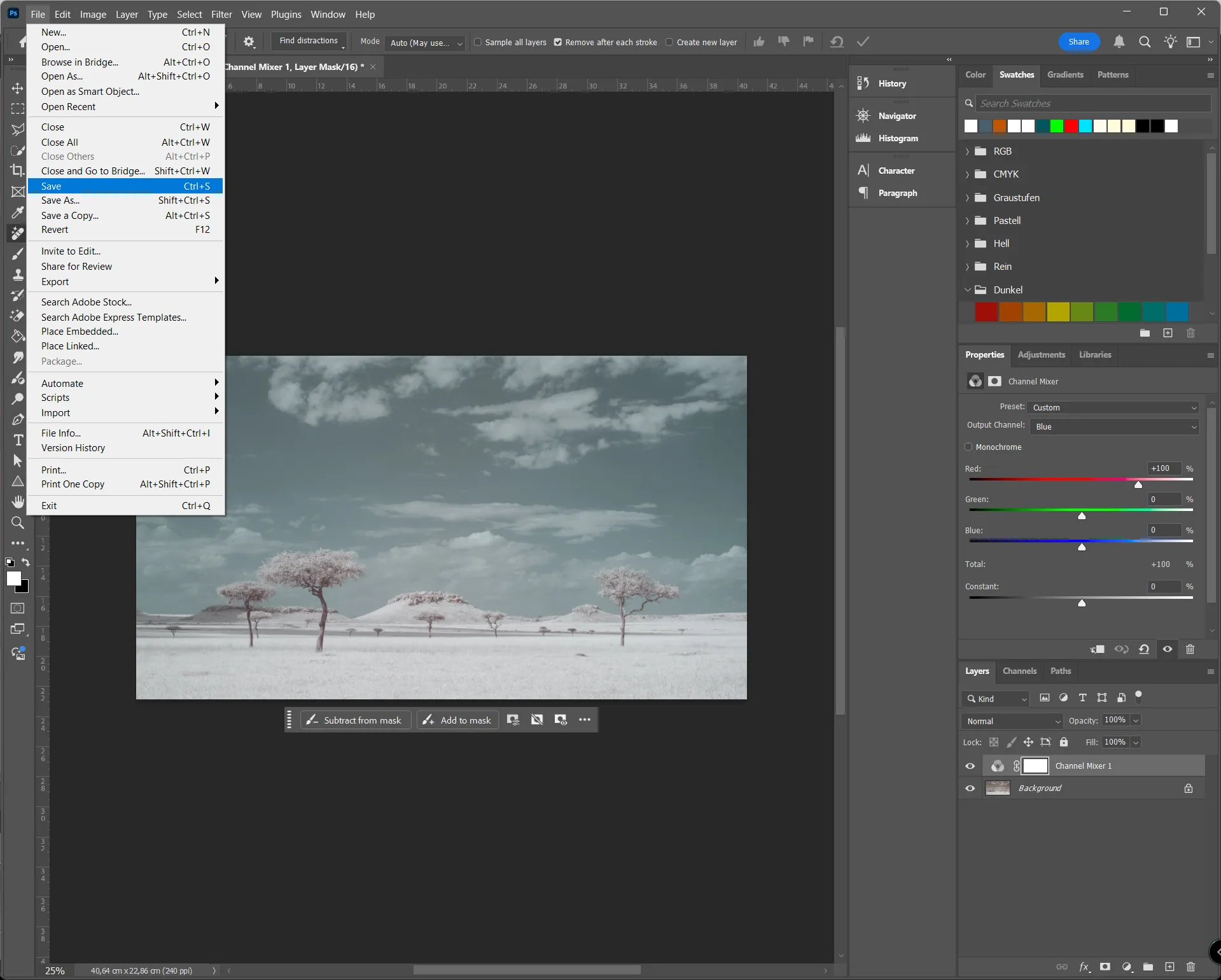The height and width of the screenshot is (980, 1221).
Task: Delete the adjustment layer via Properties trash
Action: 1190,649
